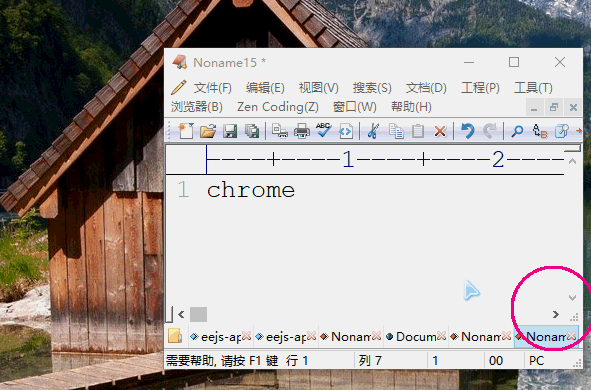
Task: Restore down the document child window
Action: (x=554, y=108)
